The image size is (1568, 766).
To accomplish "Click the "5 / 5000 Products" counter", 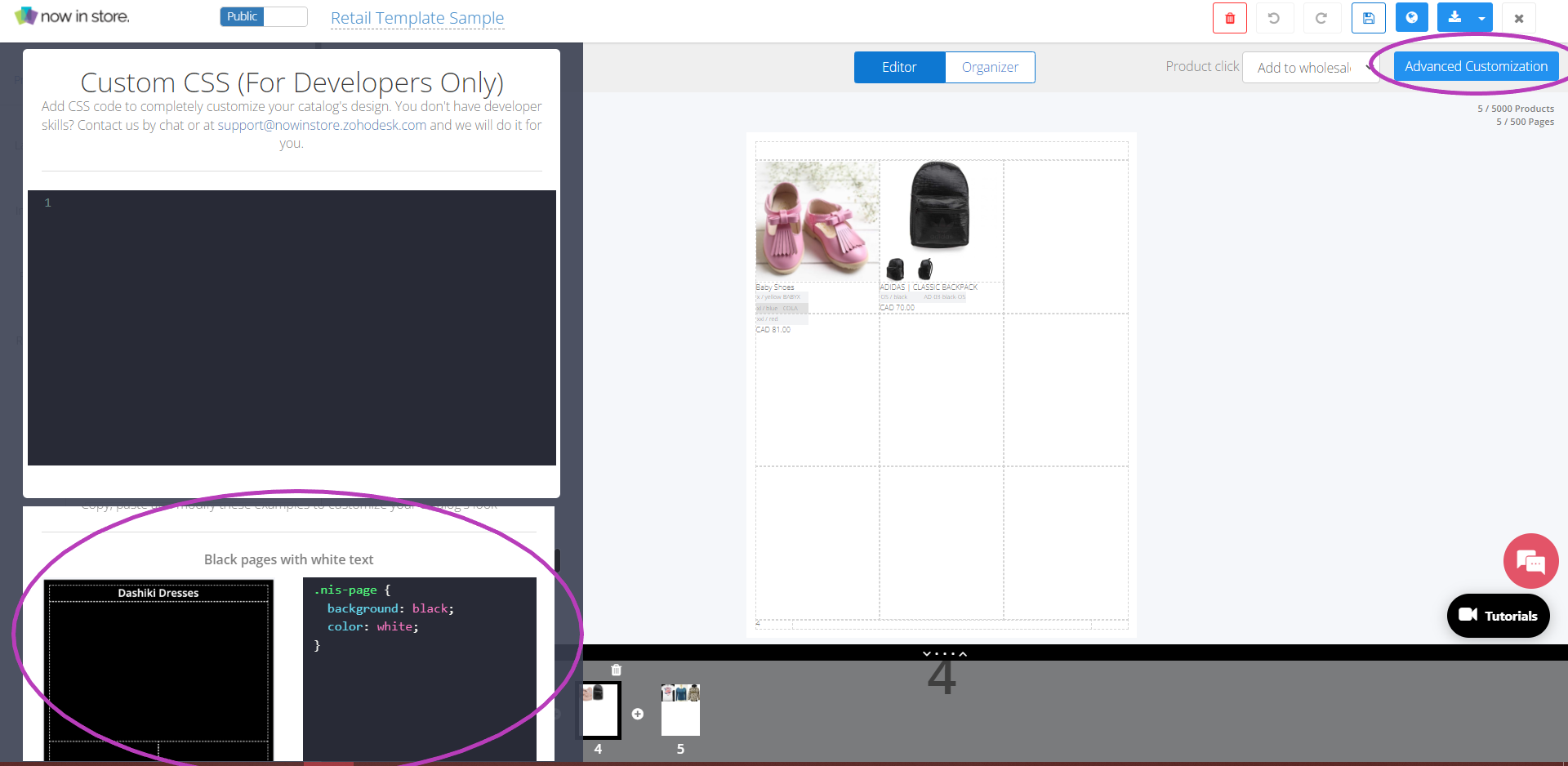I will (x=1516, y=109).
